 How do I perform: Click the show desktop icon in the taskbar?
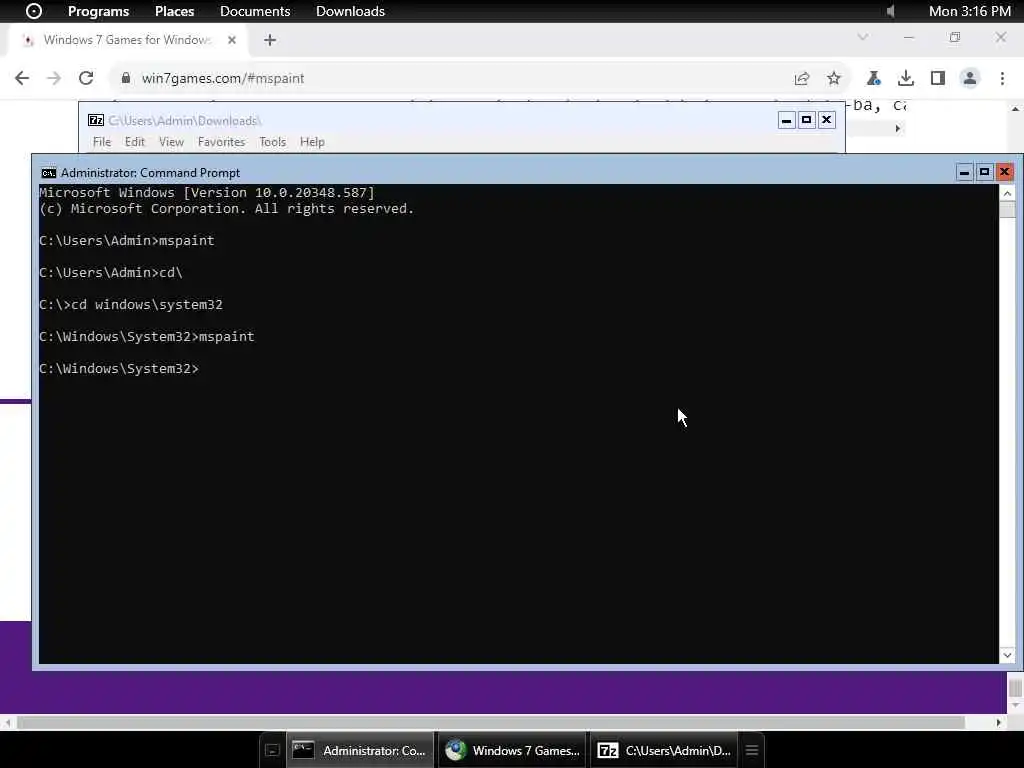click(272, 750)
